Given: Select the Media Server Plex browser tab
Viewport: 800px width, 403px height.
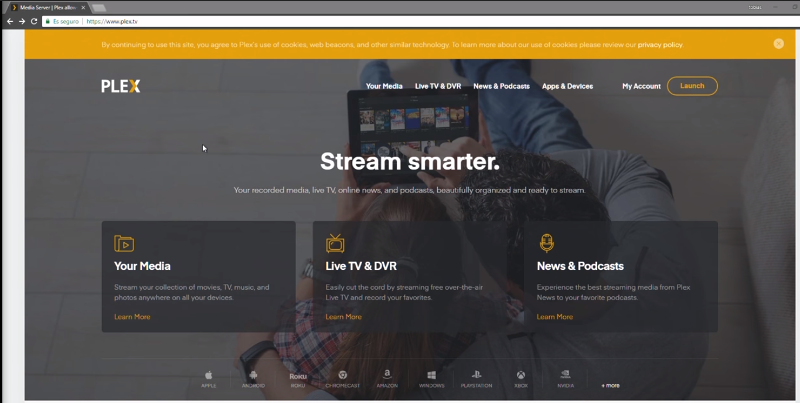Looking at the screenshot, I should [48, 8].
